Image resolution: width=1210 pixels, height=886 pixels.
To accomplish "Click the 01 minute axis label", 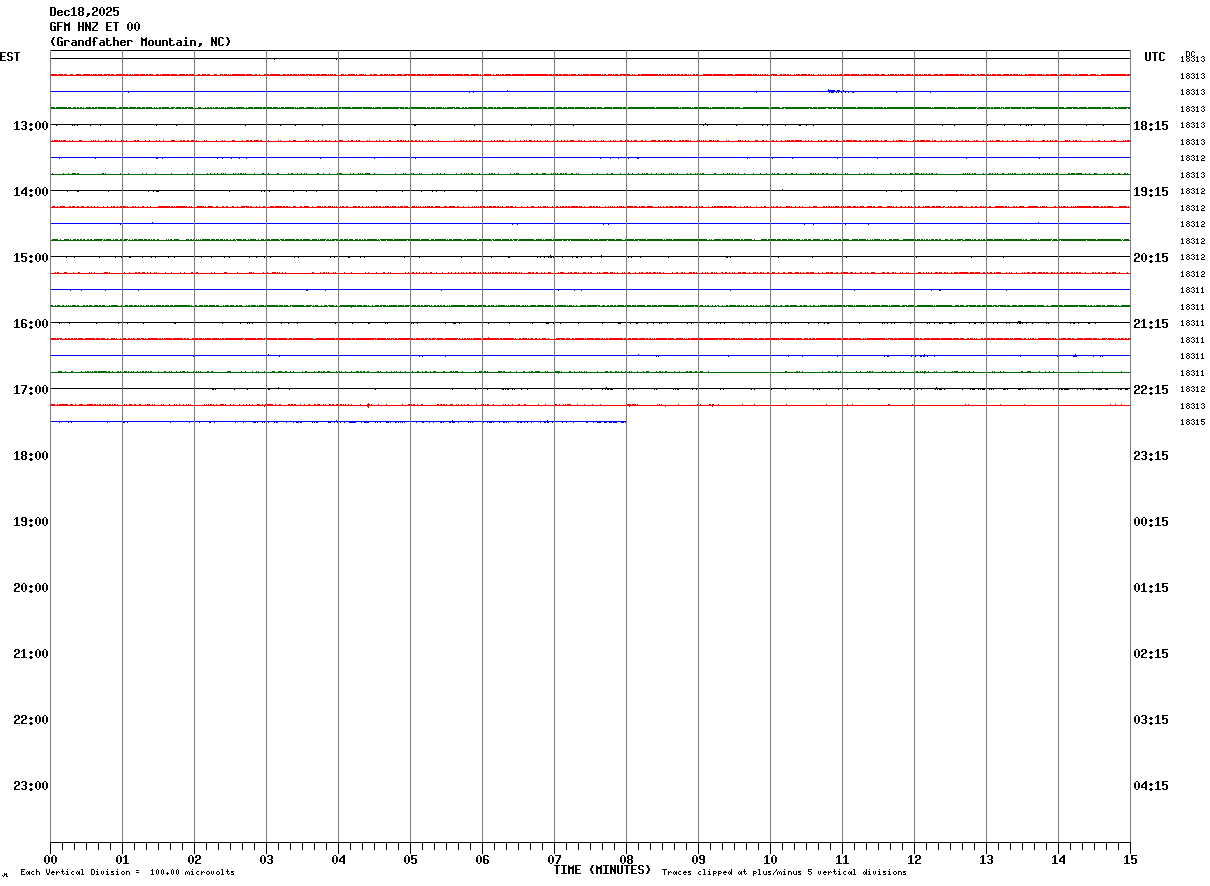I will [x=122, y=859].
